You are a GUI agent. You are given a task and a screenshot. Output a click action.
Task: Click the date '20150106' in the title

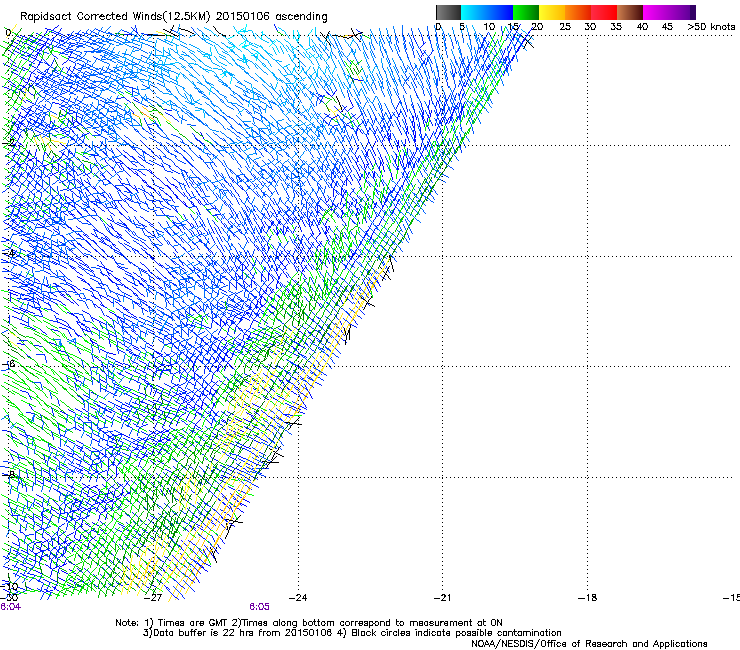click(x=243, y=16)
